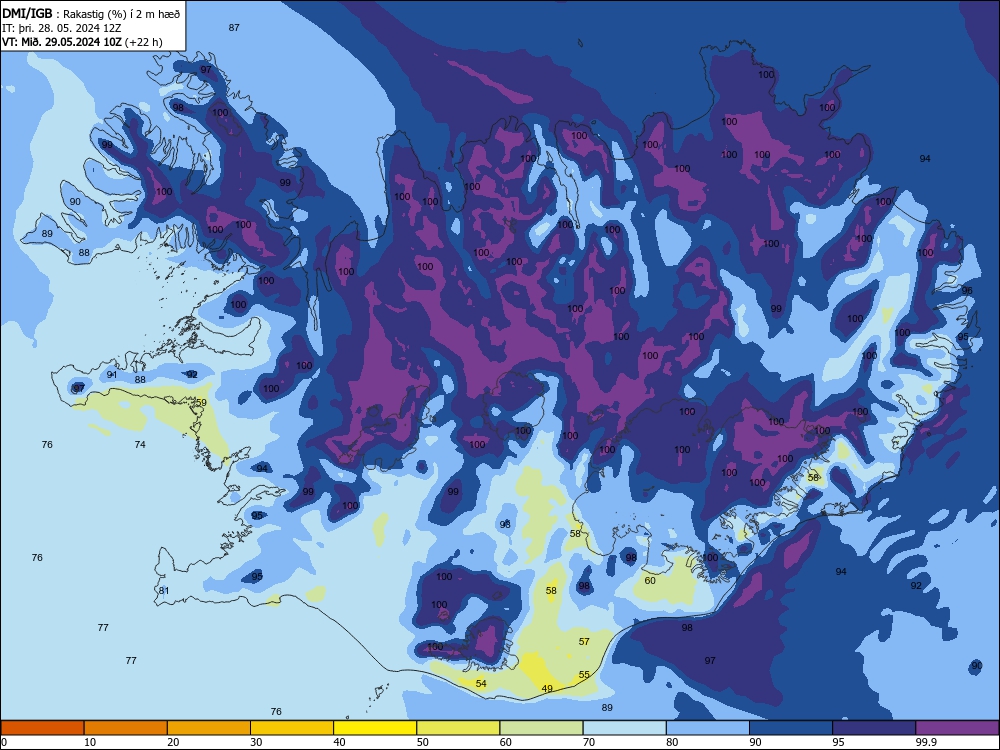Click the '96' humidity value on the map
The image size is (1000, 750).
967,290
